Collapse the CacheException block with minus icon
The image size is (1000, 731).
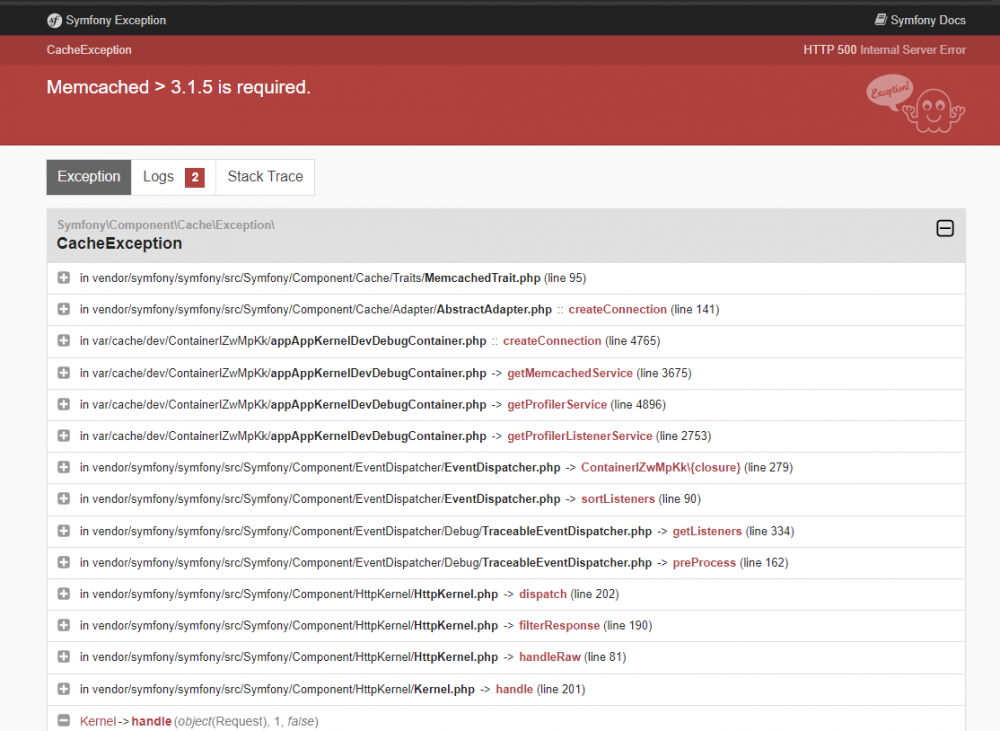pos(945,228)
